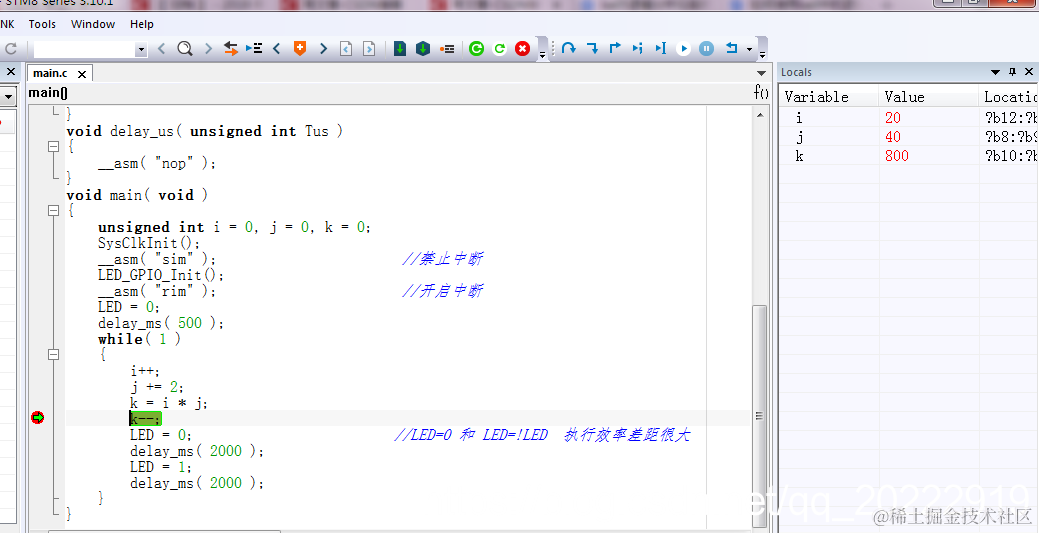Click the Break (pause) button
The width and height of the screenshot is (1039, 533).
706,48
